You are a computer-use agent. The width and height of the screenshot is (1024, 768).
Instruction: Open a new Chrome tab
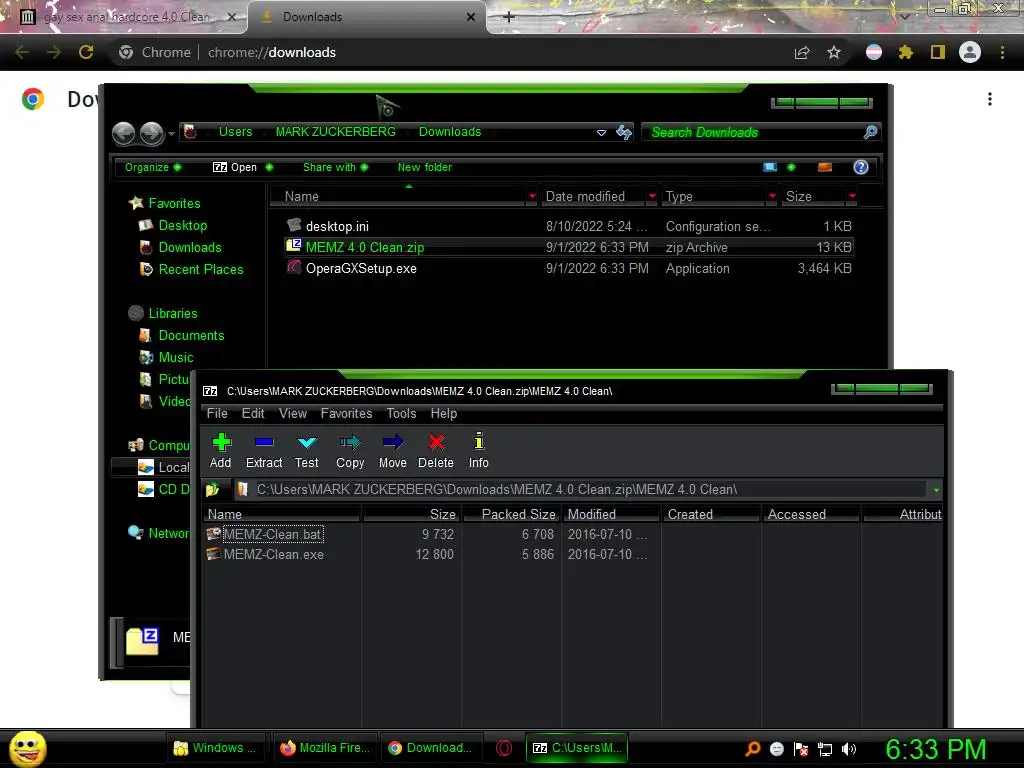(509, 17)
